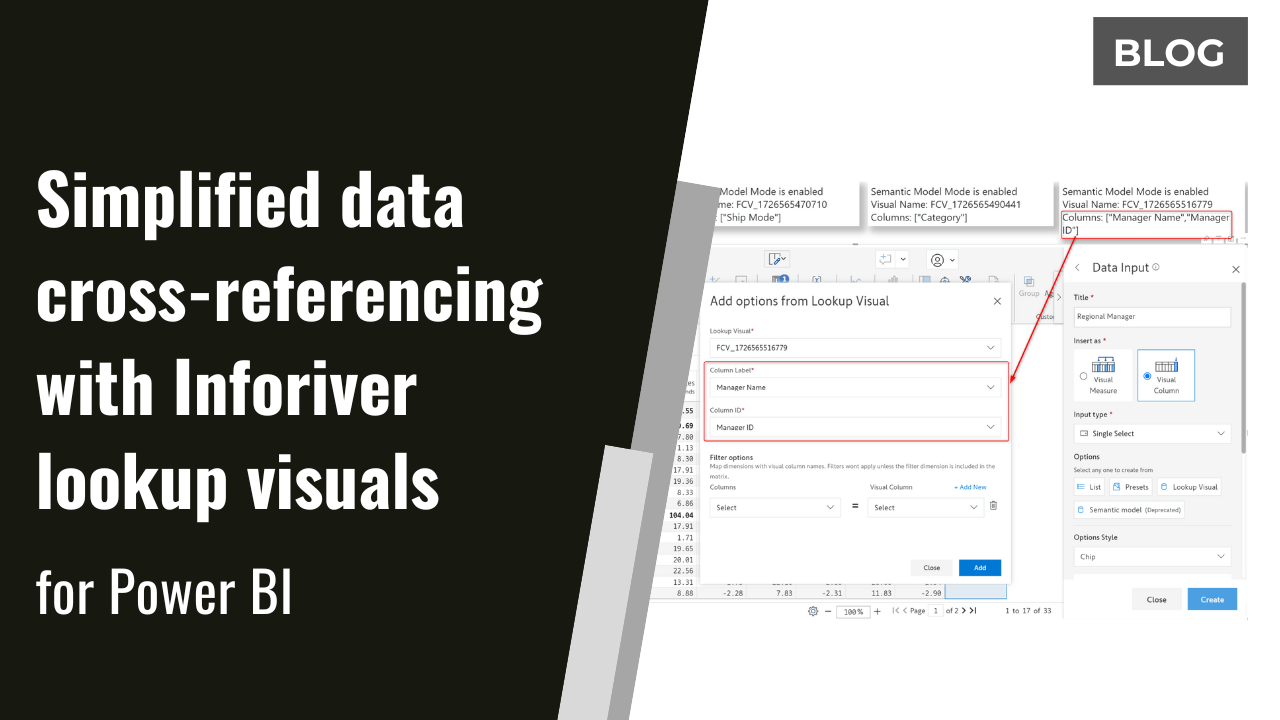
Task: Click the Create button in Data Input panel
Action: (1212, 599)
